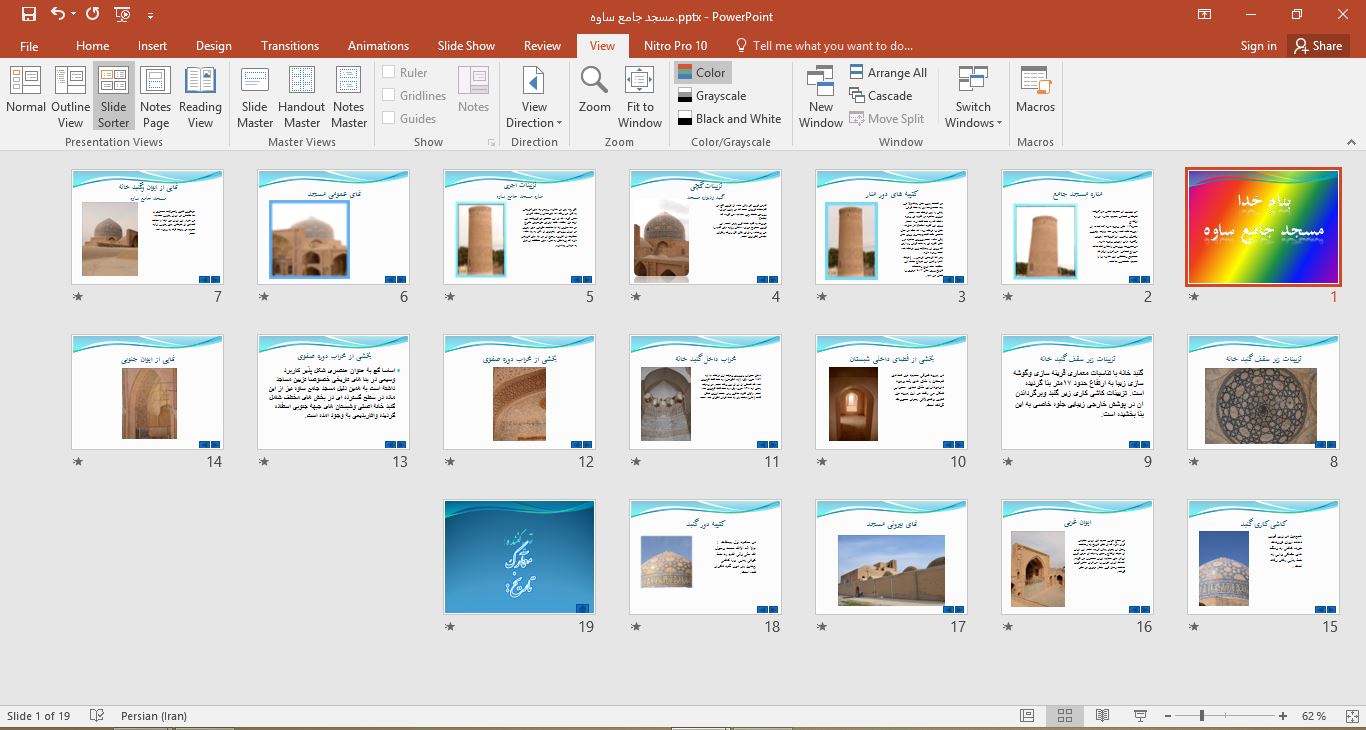Click Slide Sorter icon in status bar
The image size is (1366, 730).
click(1065, 716)
